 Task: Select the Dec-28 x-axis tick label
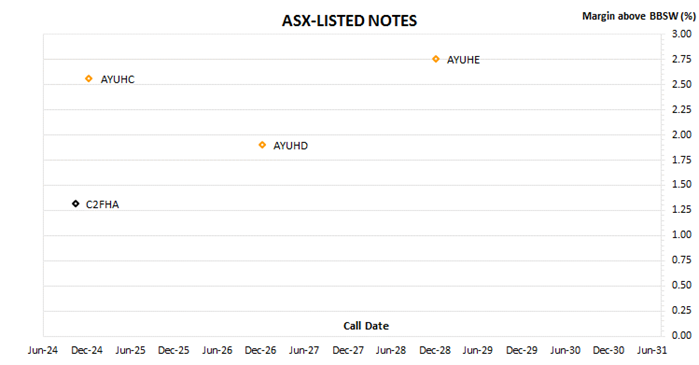click(x=435, y=350)
